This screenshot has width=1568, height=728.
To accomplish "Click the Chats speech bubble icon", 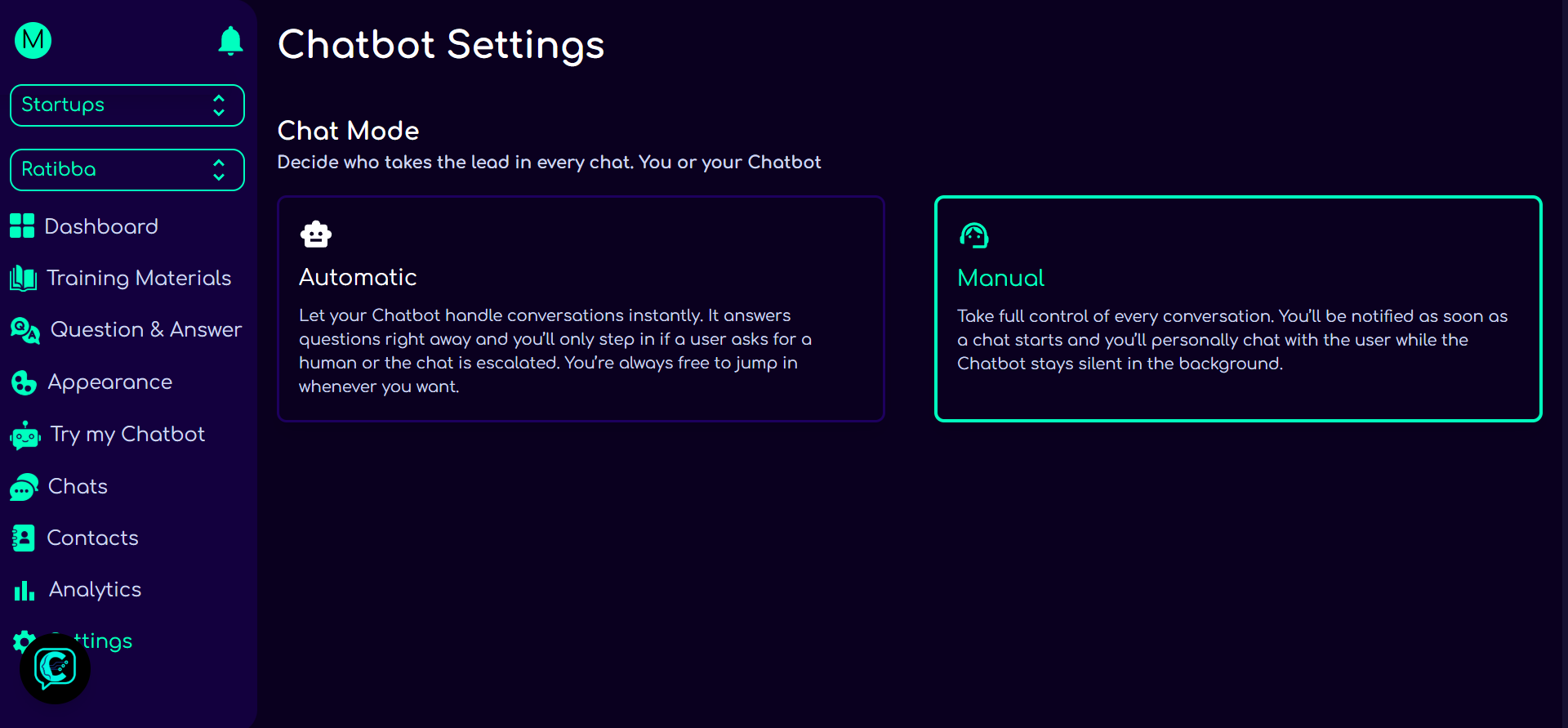I will (x=24, y=487).
